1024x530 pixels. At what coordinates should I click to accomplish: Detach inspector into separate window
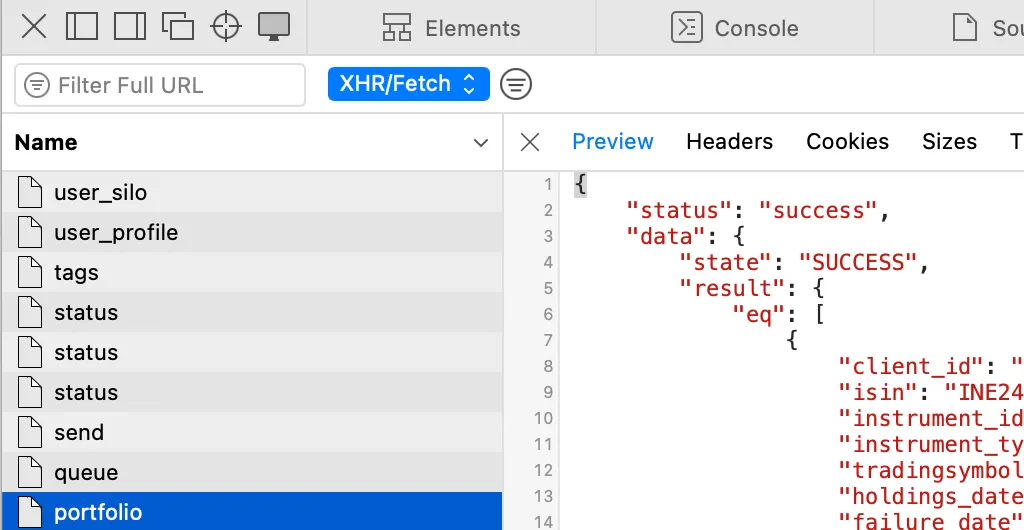click(178, 27)
